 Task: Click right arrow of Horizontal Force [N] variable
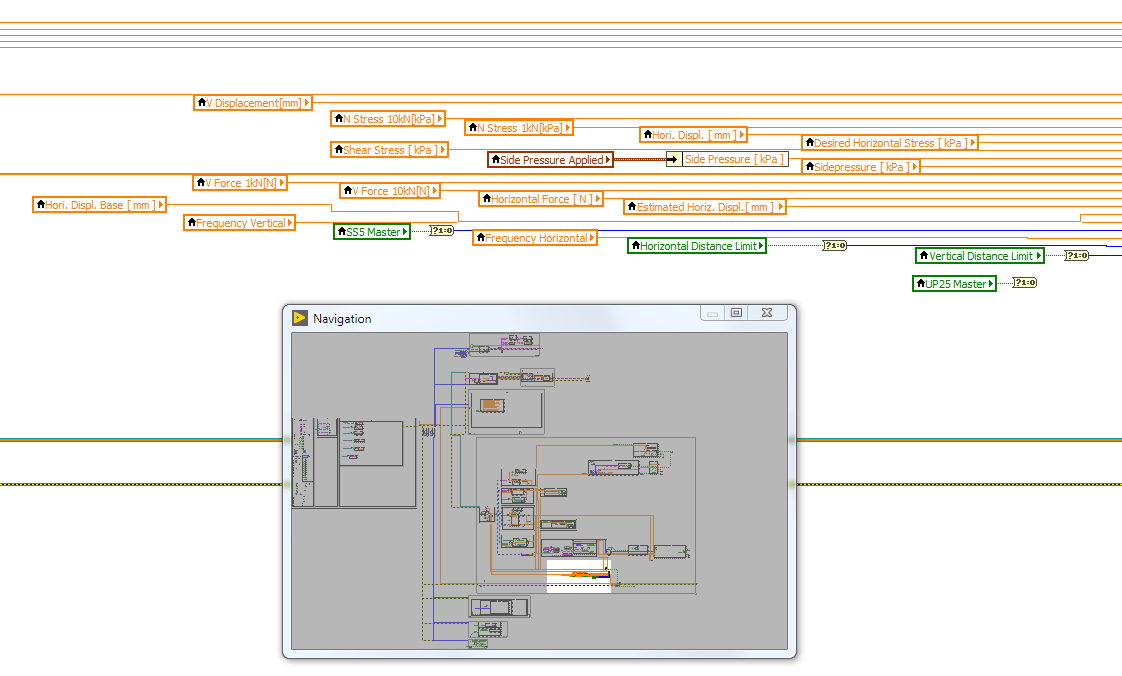tap(598, 199)
